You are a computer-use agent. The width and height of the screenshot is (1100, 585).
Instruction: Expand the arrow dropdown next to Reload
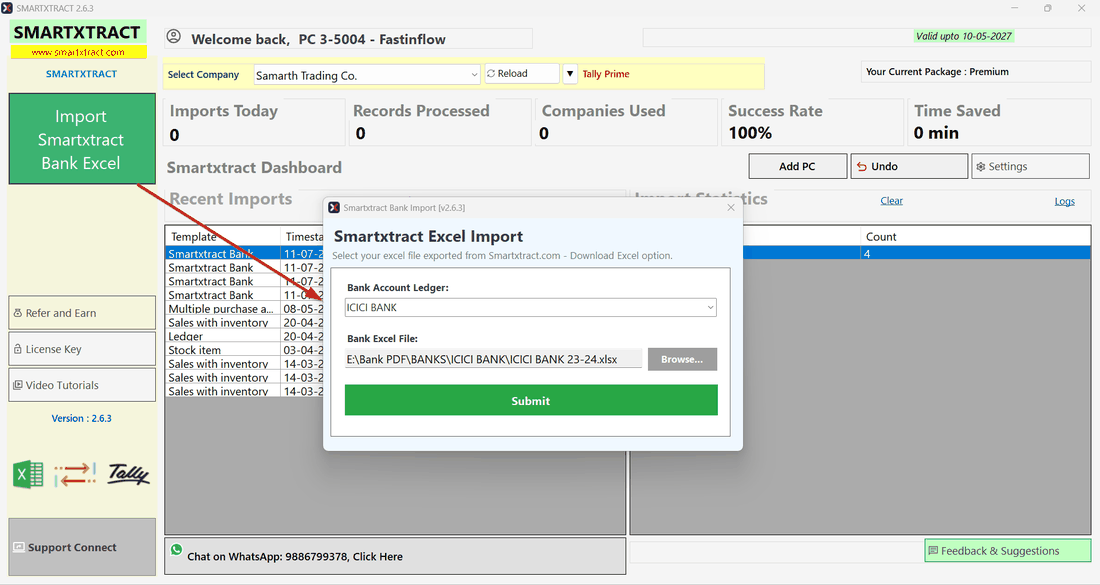coord(570,74)
